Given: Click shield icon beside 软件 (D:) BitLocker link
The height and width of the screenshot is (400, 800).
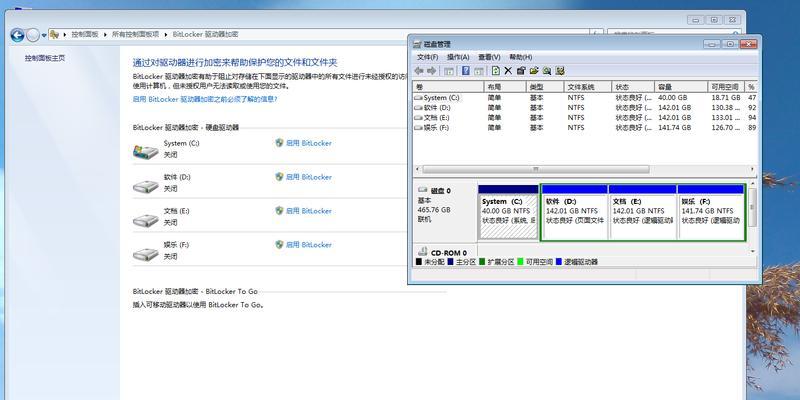Looking at the screenshot, I should coord(279,177).
